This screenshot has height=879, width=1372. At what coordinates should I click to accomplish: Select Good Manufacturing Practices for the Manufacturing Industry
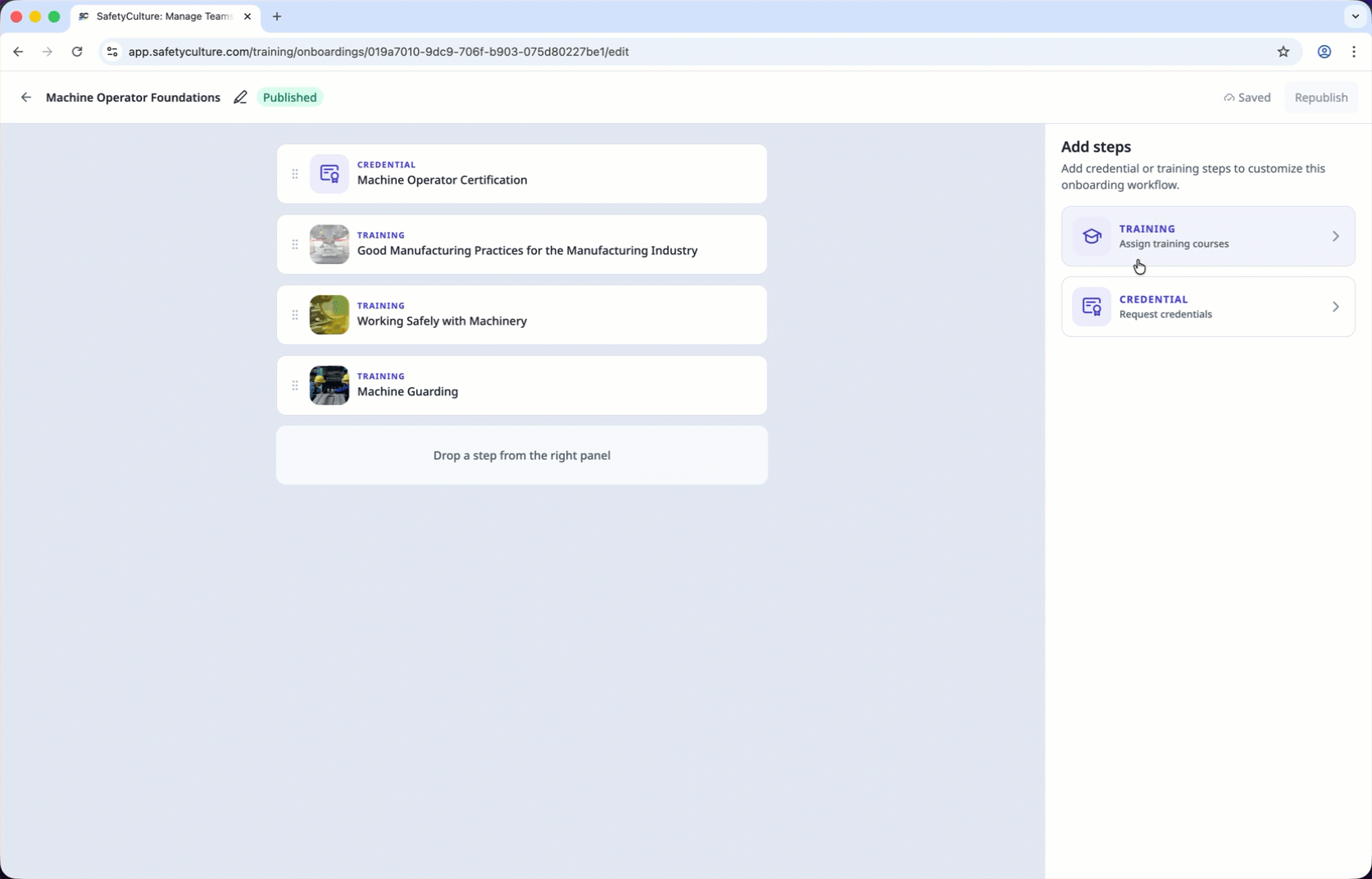click(x=527, y=251)
